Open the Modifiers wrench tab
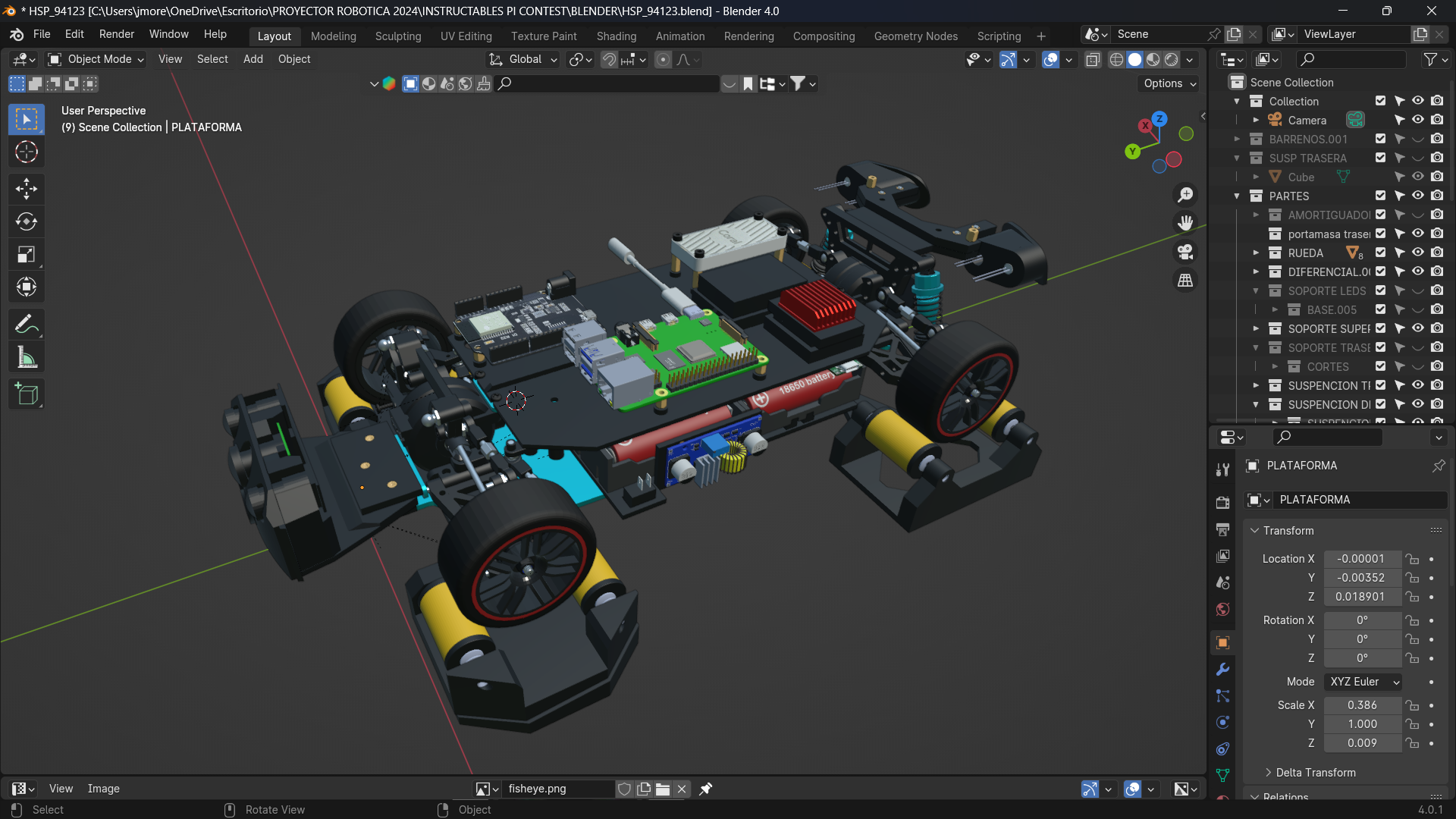This screenshot has height=819, width=1456. 1222,670
